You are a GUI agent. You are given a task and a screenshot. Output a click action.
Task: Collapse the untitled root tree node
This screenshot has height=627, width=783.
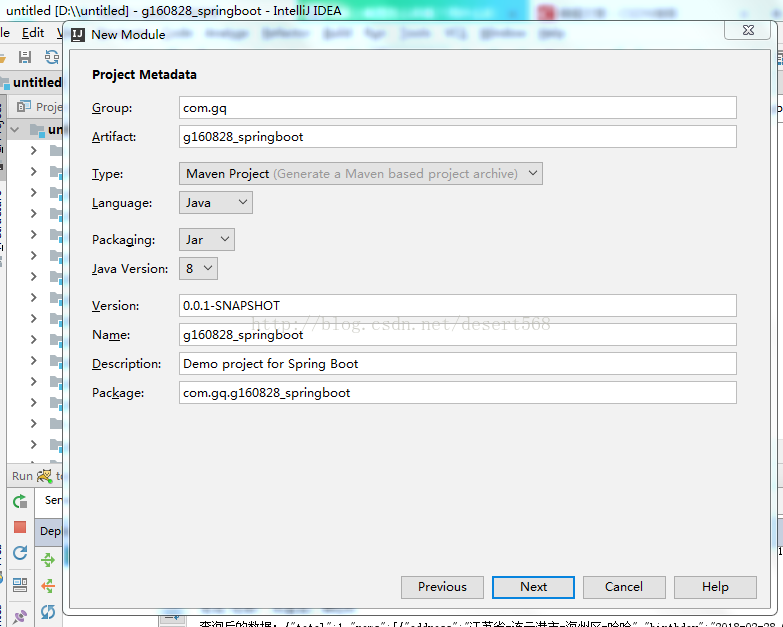[14, 130]
